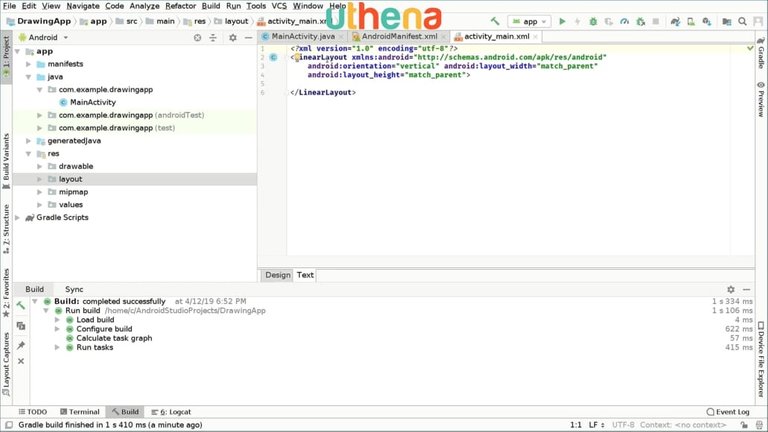Open the app run configuration dropdown
This screenshot has width=768, height=432.
tap(529, 22)
